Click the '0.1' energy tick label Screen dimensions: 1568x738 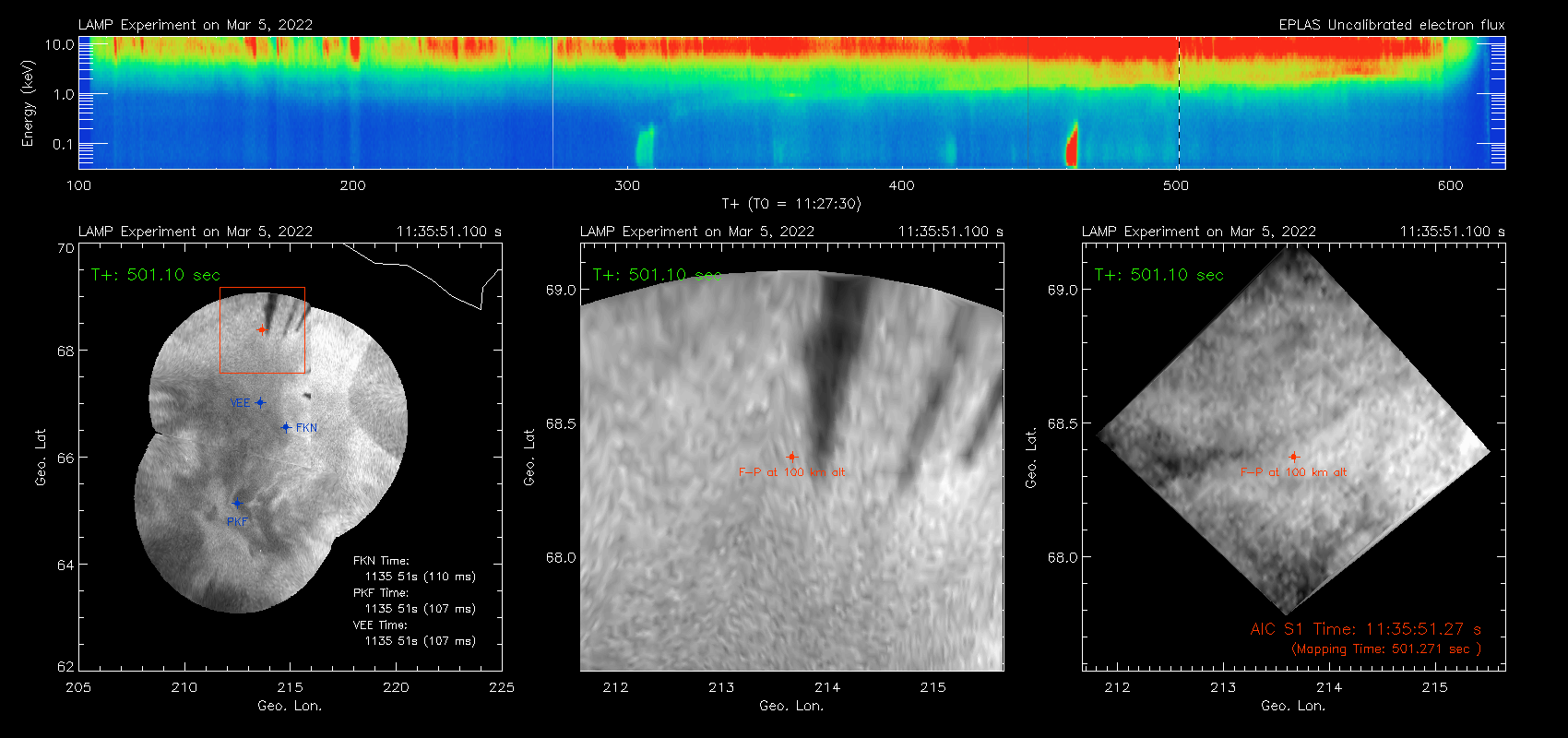[x=64, y=144]
